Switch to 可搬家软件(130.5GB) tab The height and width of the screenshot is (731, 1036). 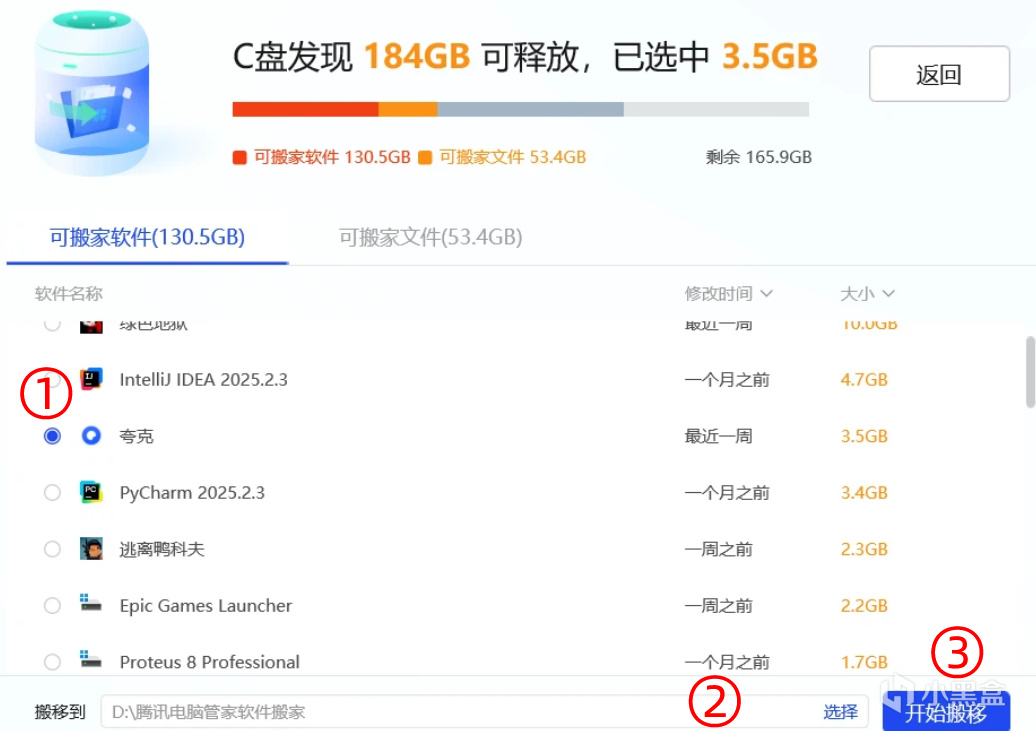[x=147, y=237]
